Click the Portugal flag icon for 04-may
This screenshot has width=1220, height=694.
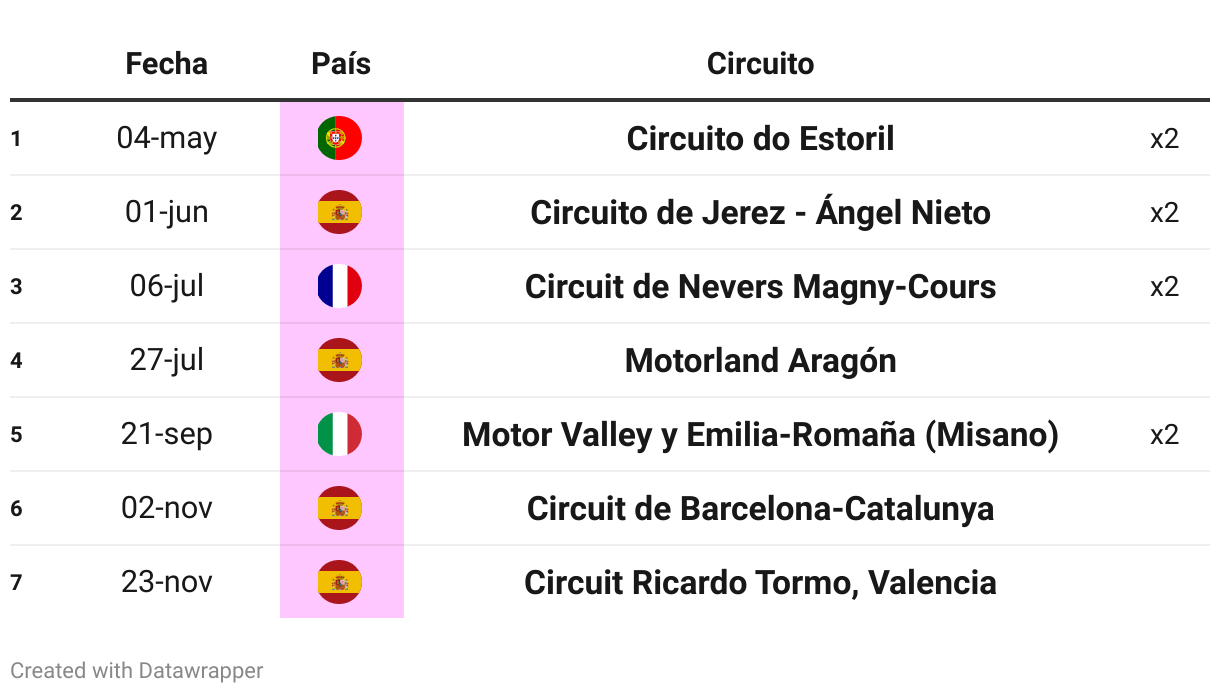[340, 138]
